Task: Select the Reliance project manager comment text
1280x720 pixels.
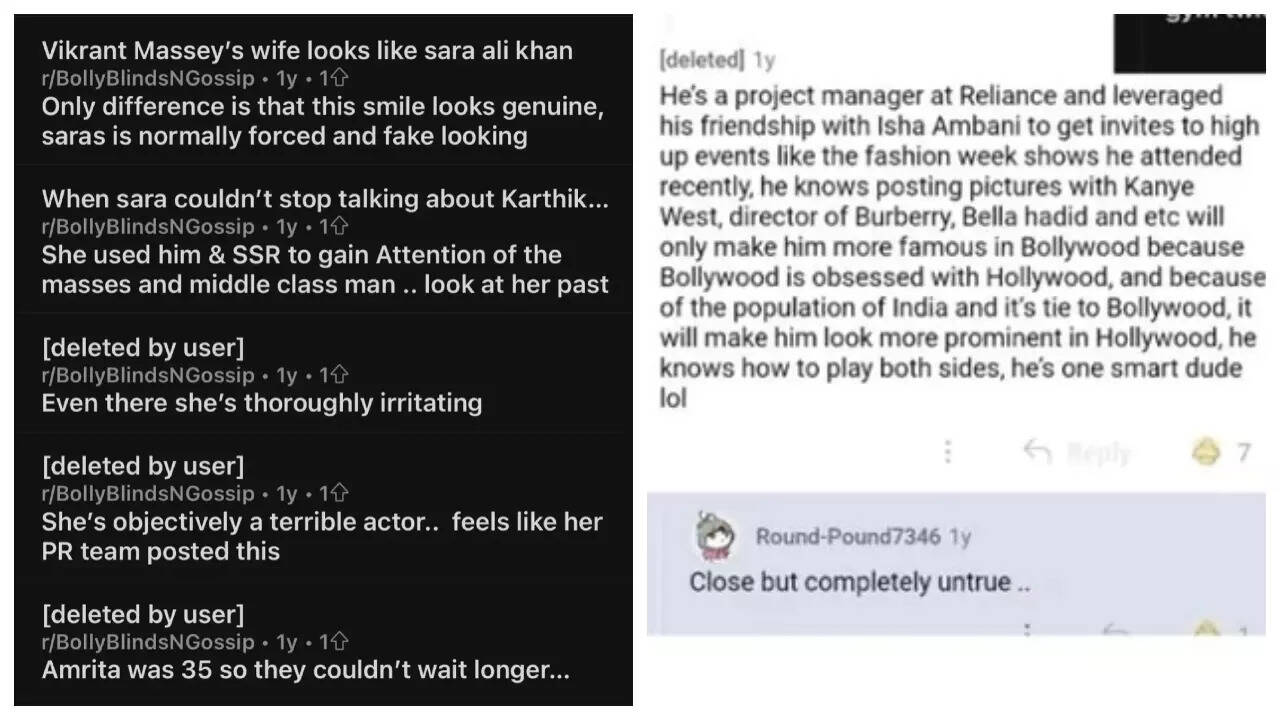Action: (x=960, y=246)
